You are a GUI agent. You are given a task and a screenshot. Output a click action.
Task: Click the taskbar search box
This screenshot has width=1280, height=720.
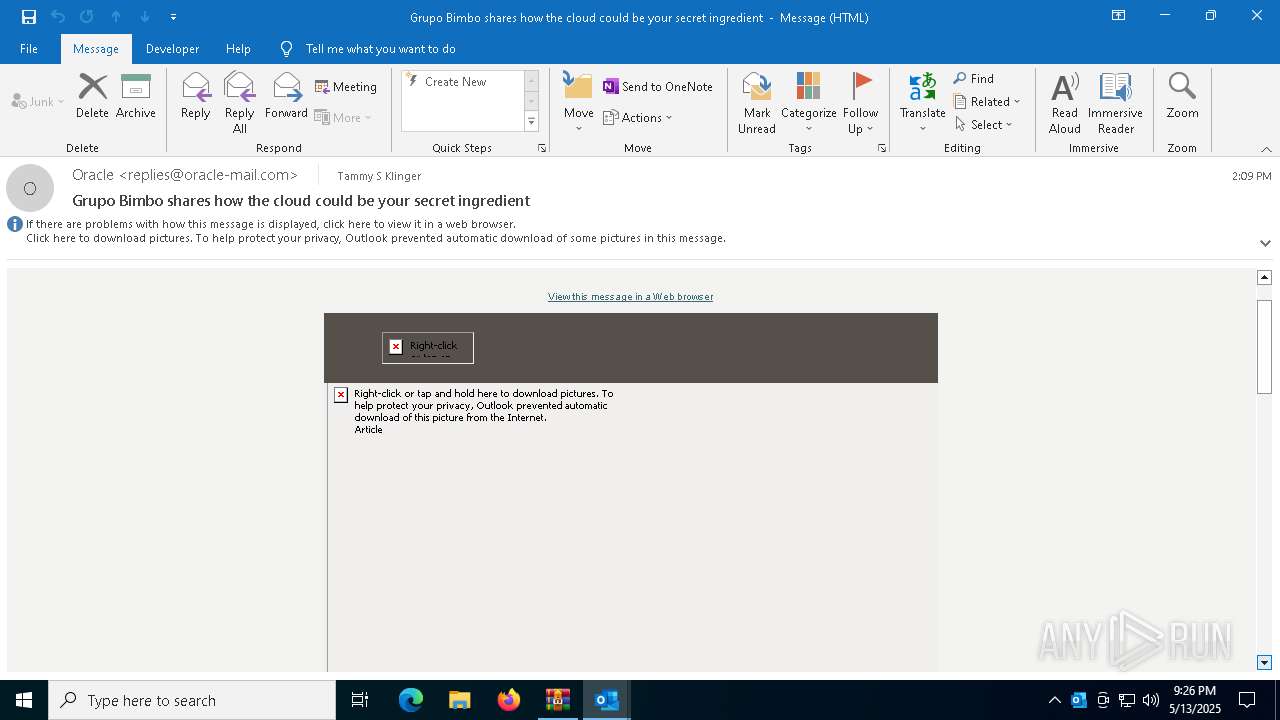(x=192, y=700)
